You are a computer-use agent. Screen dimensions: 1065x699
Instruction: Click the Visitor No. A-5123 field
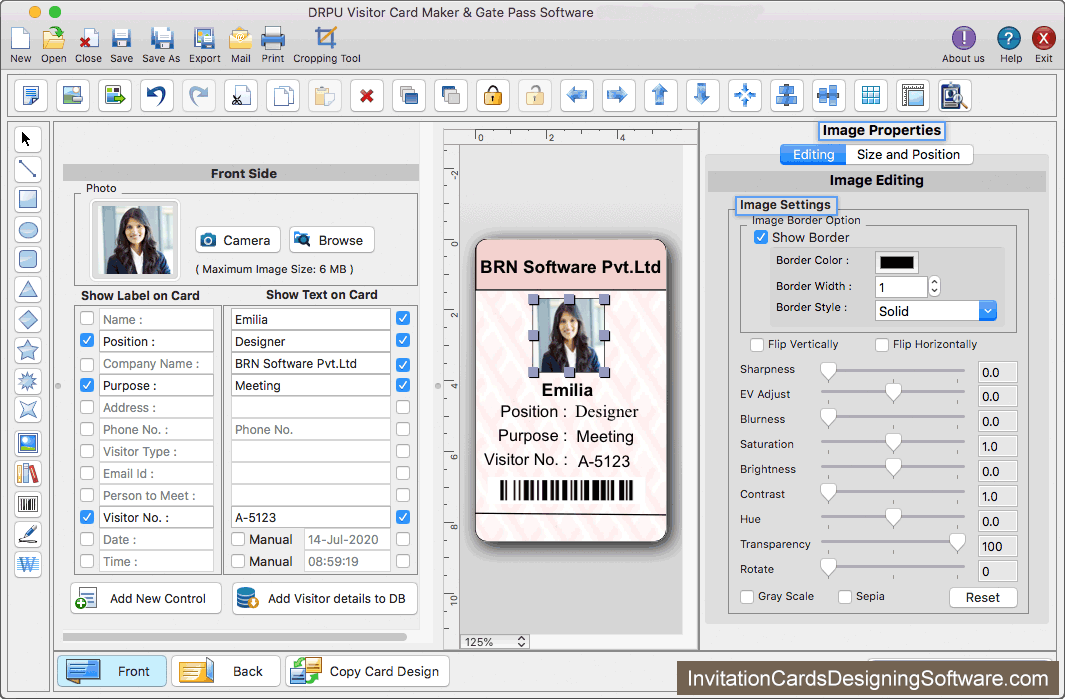[311, 517]
